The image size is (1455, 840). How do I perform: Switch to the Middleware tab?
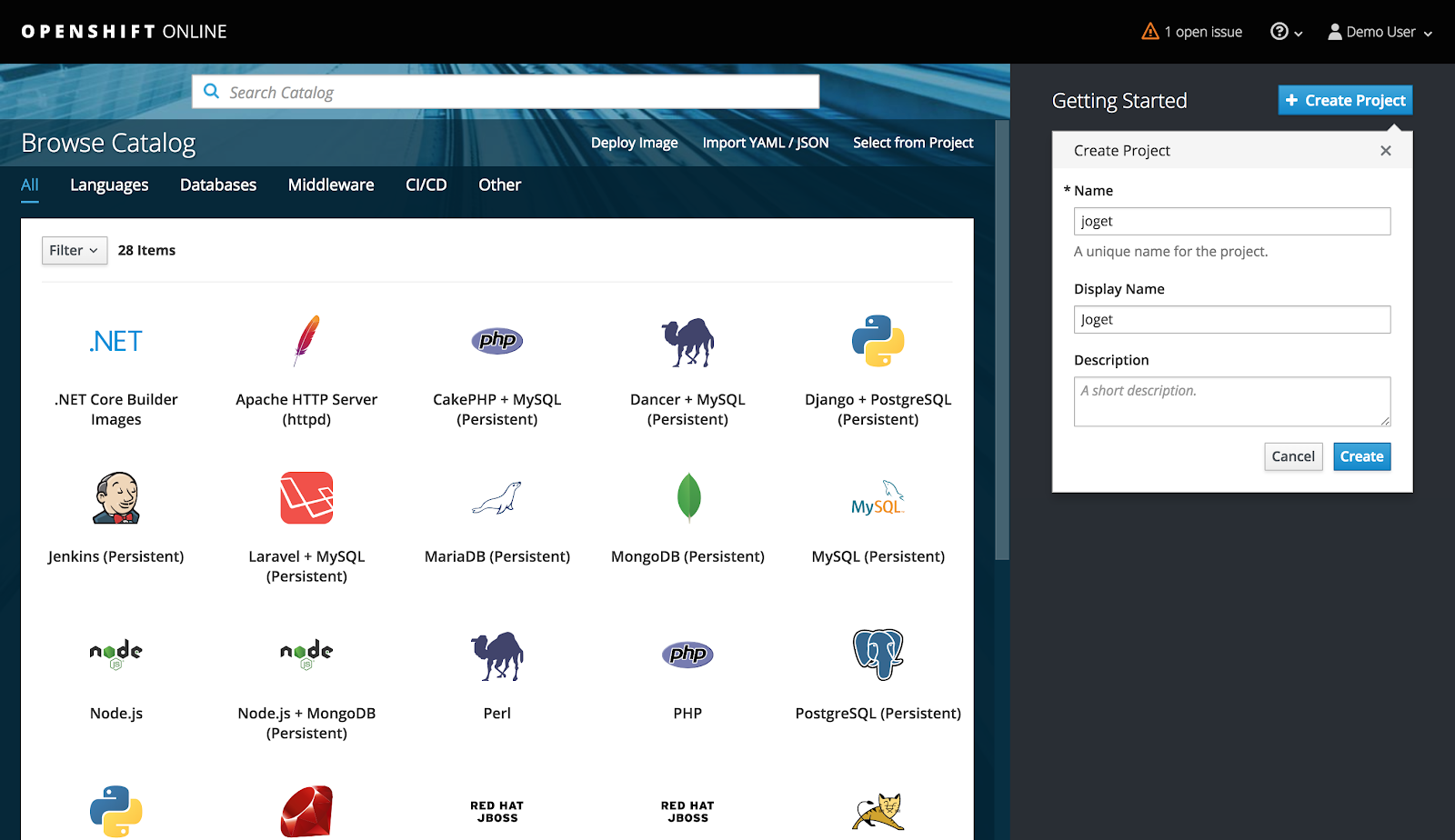tap(331, 185)
